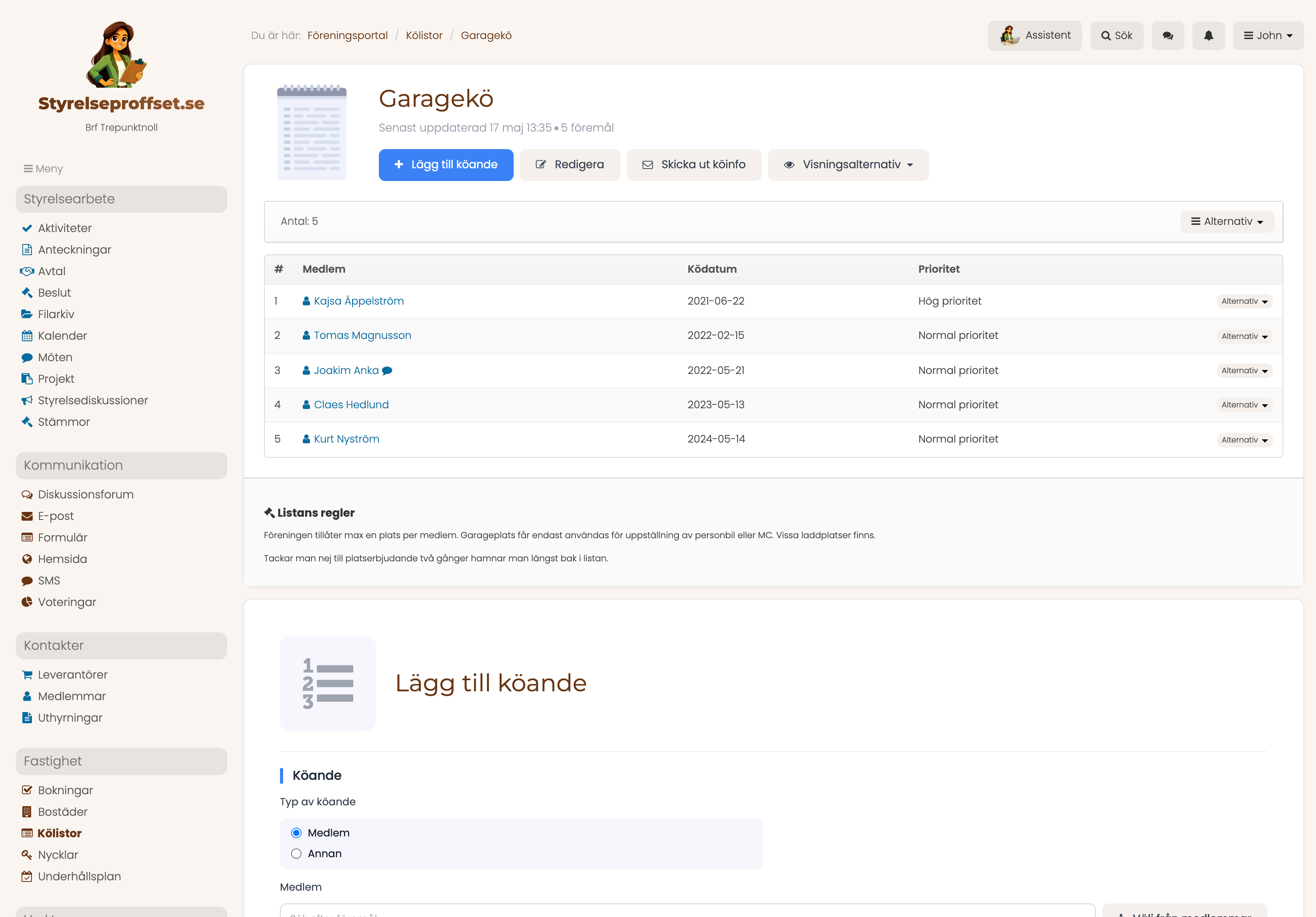Viewport: 1316px width, 917px height.
Task: Click the Prioritet column header
Action: (x=938, y=270)
